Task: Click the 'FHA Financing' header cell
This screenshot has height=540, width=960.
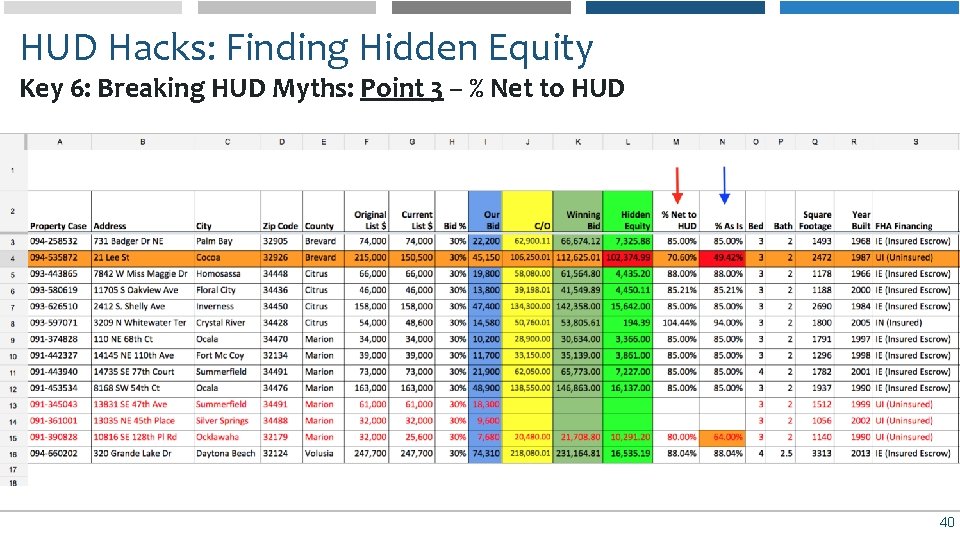Action: tap(915, 212)
